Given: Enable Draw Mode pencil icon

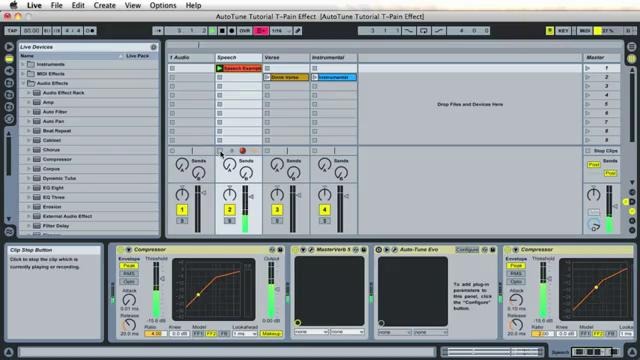Looking at the screenshot, I should point(298,31).
